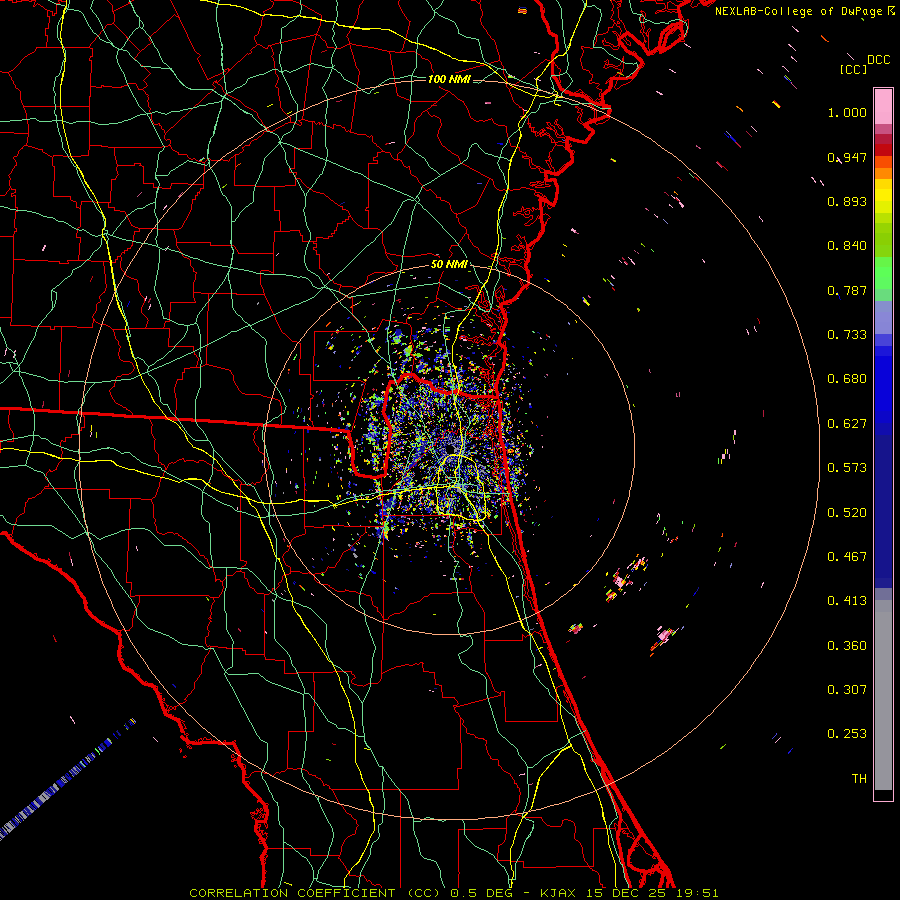Click the 0.360 color scale value

click(847, 646)
